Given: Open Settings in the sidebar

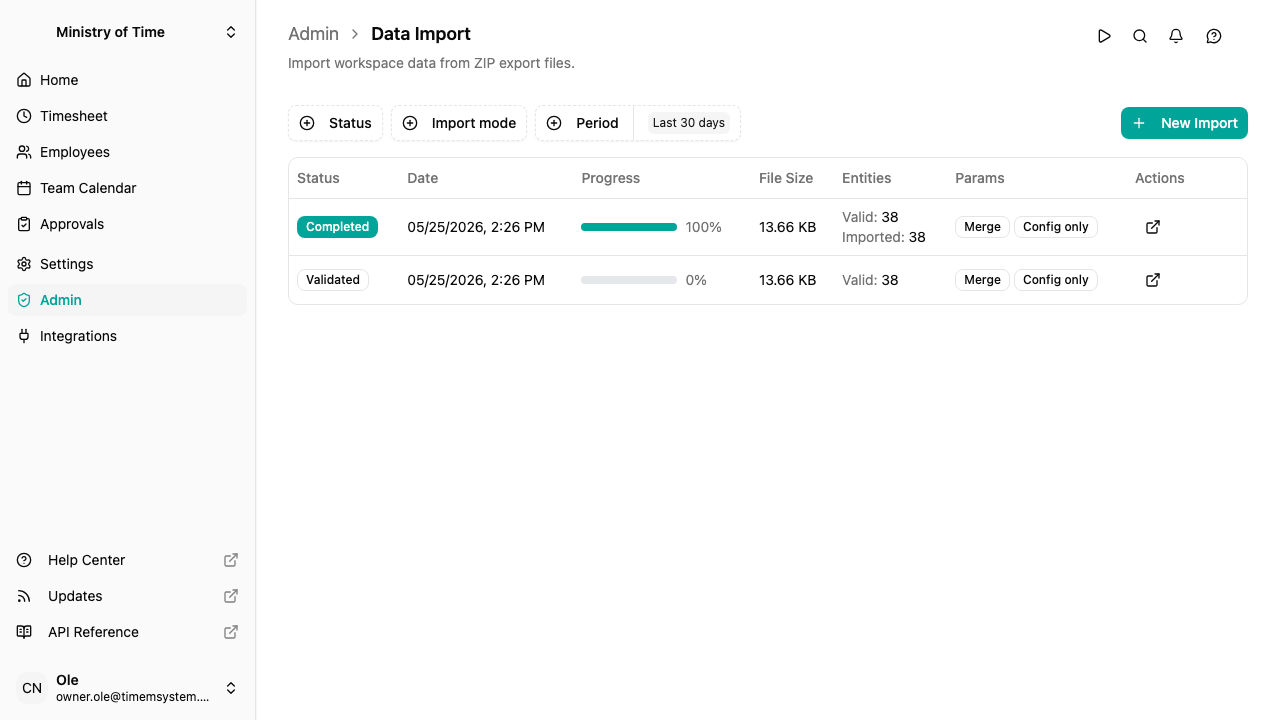Looking at the screenshot, I should [x=127, y=264].
